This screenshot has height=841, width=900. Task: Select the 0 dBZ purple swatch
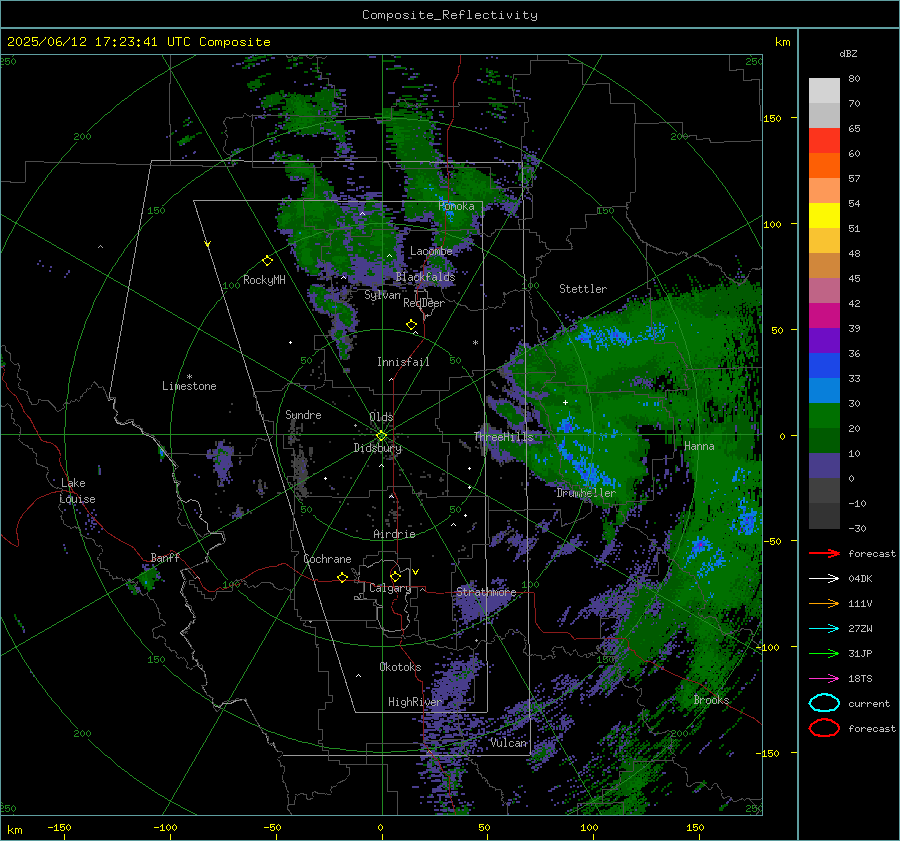(x=824, y=466)
